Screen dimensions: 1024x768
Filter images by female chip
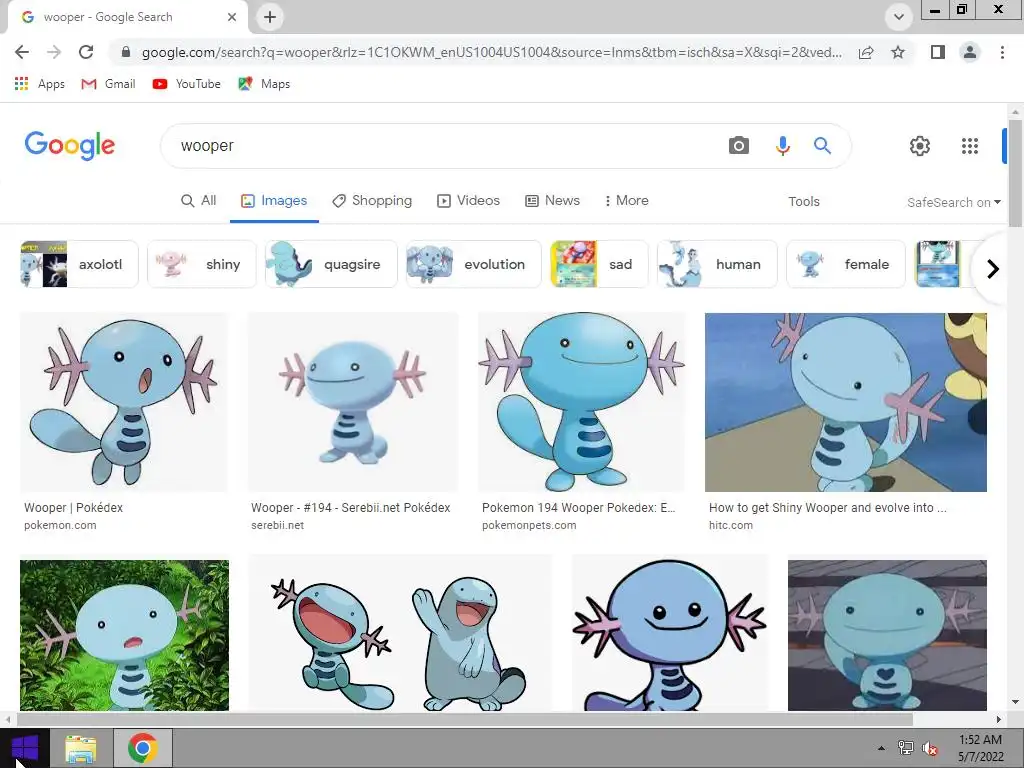(x=846, y=264)
